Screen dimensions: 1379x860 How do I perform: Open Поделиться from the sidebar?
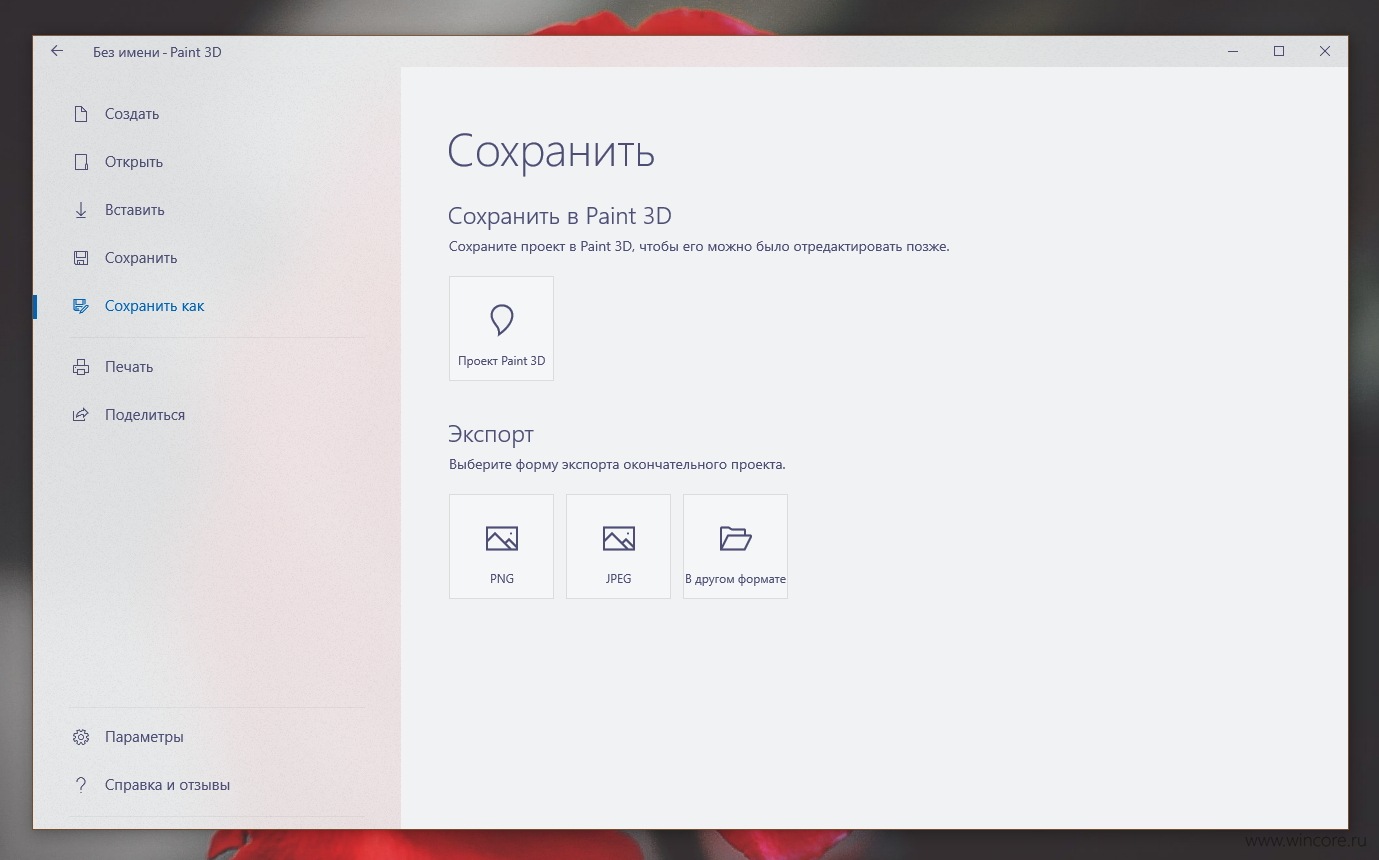tap(145, 415)
